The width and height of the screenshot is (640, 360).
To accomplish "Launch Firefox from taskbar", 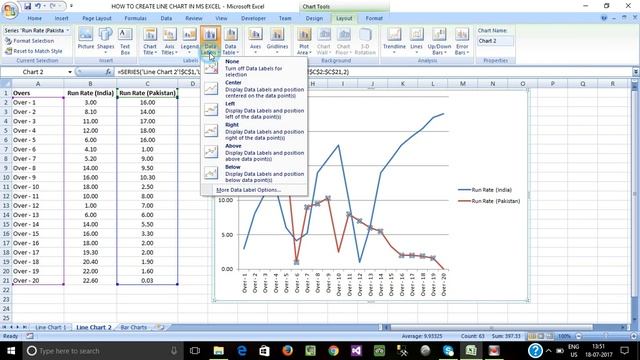I will coord(287,351).
